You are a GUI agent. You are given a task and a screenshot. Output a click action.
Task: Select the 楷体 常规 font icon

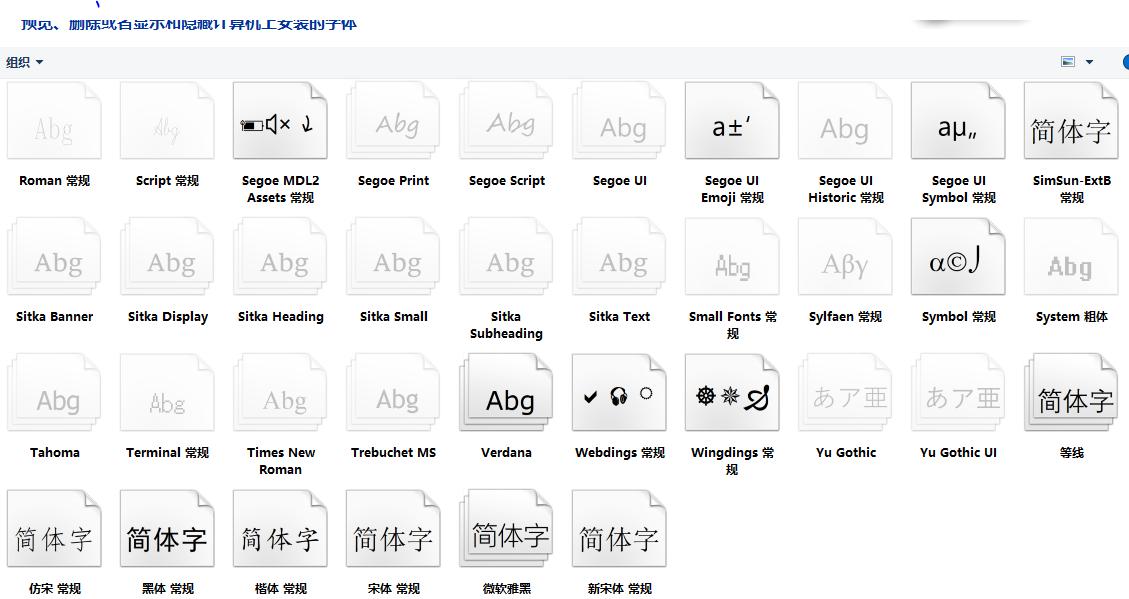280,529
